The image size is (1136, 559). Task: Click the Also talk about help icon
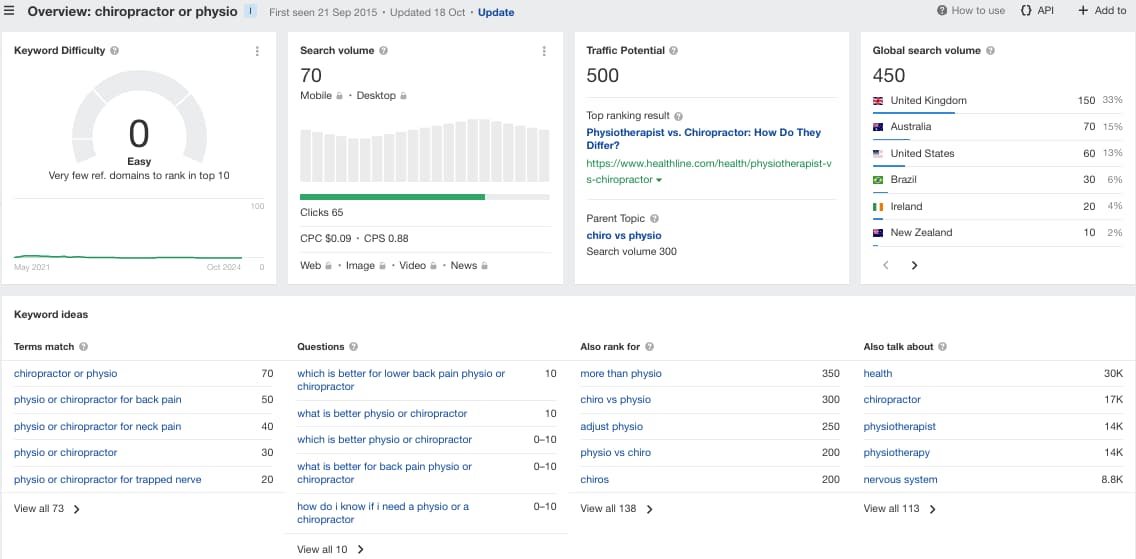pos(941,347)
